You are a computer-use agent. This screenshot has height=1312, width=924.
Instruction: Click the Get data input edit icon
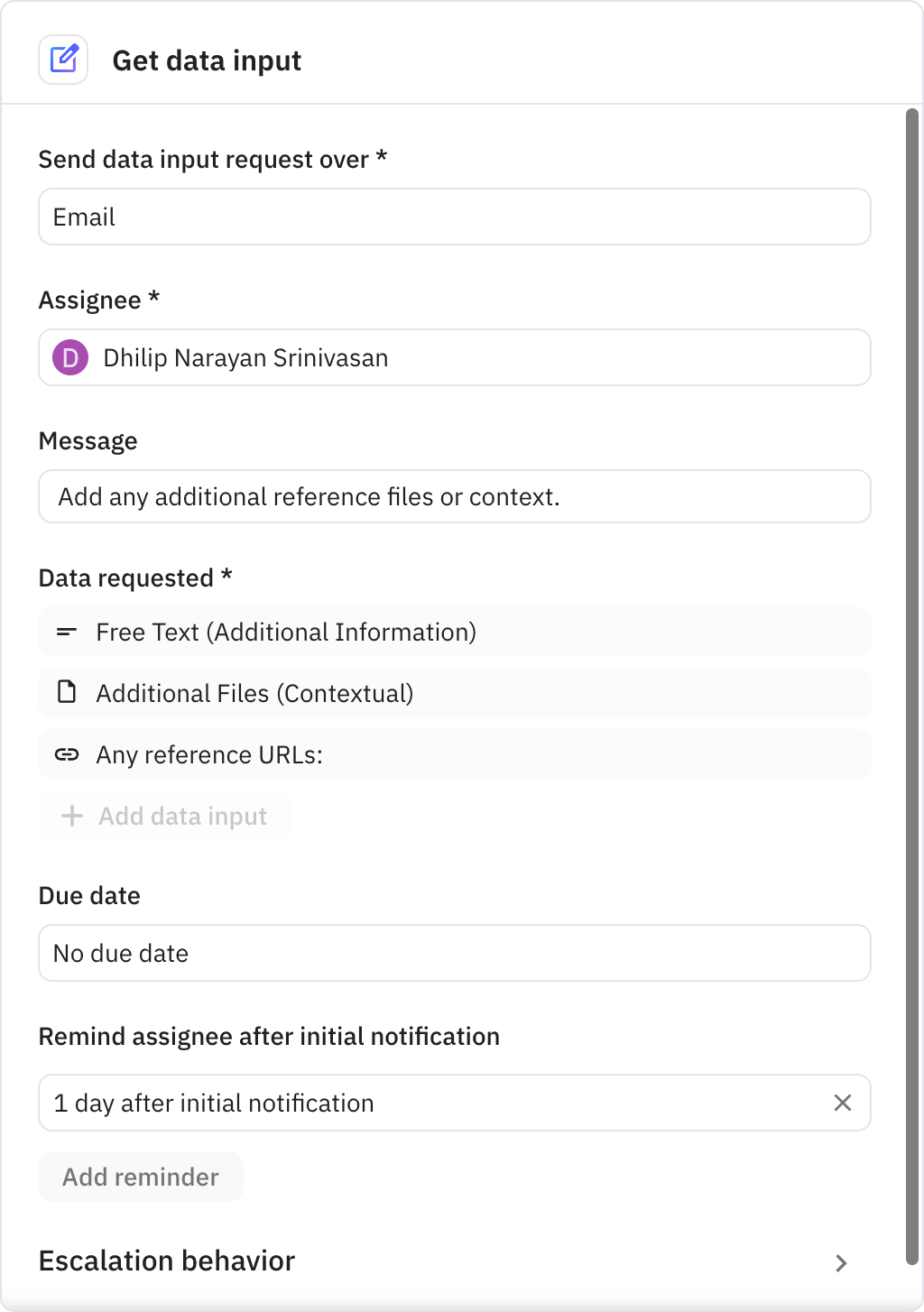point(63,59)
